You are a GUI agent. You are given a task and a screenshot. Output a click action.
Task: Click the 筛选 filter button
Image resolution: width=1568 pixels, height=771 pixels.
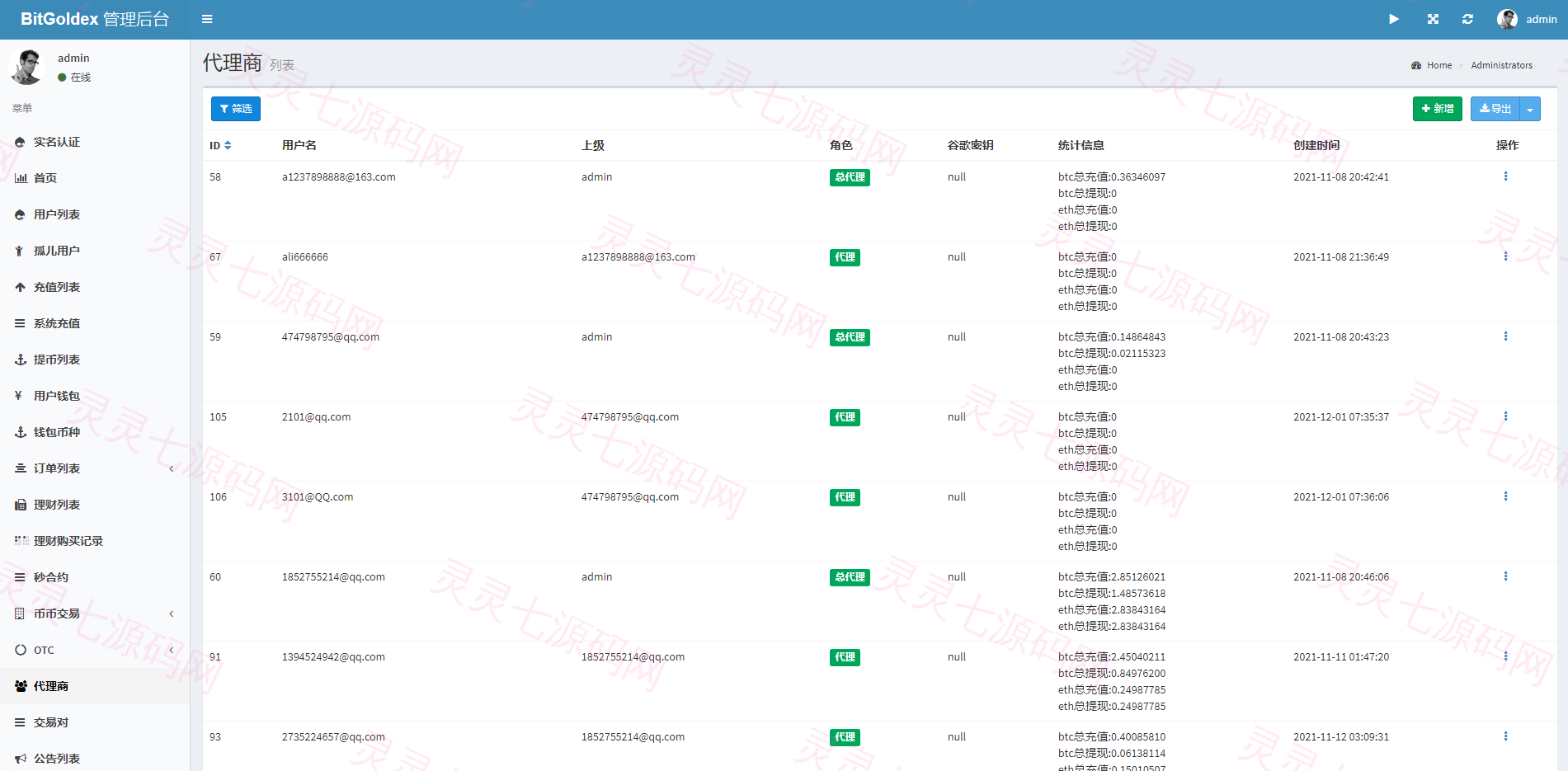pos(236,109)
